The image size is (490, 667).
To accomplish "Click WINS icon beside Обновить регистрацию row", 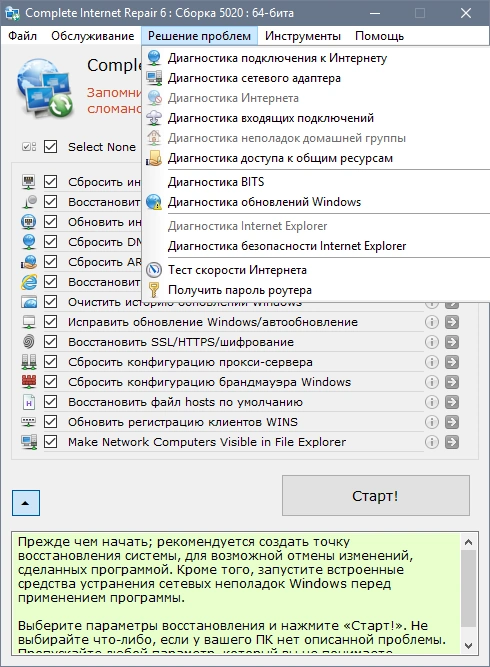I will coord(29,422).
